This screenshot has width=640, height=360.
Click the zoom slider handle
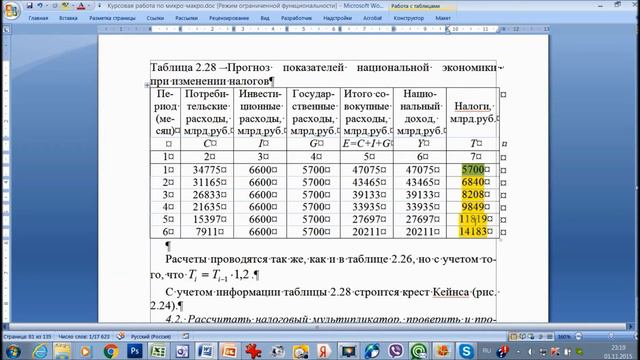click(611, 336)
